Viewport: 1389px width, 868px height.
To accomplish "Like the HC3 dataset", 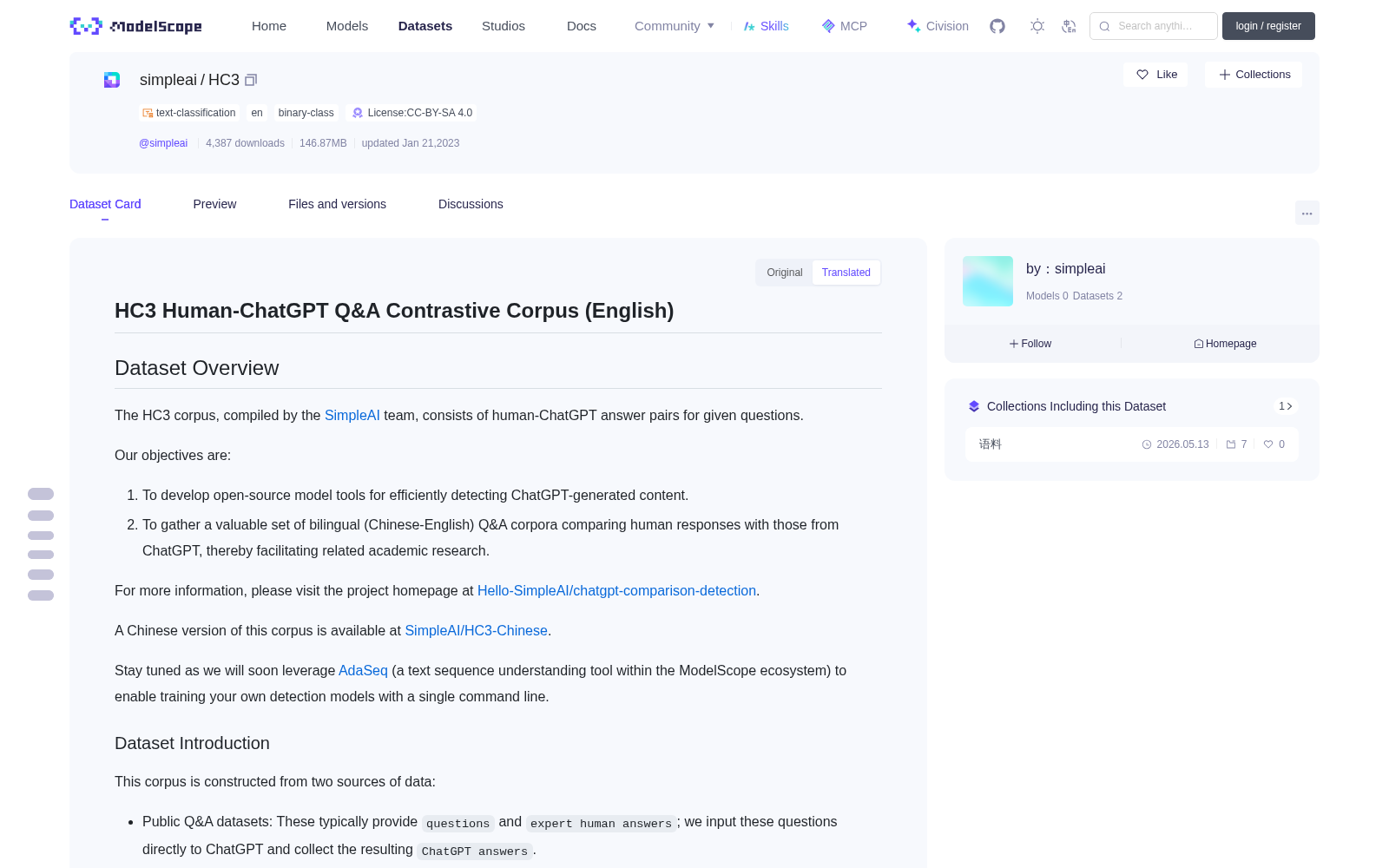I will point(1156,75).
